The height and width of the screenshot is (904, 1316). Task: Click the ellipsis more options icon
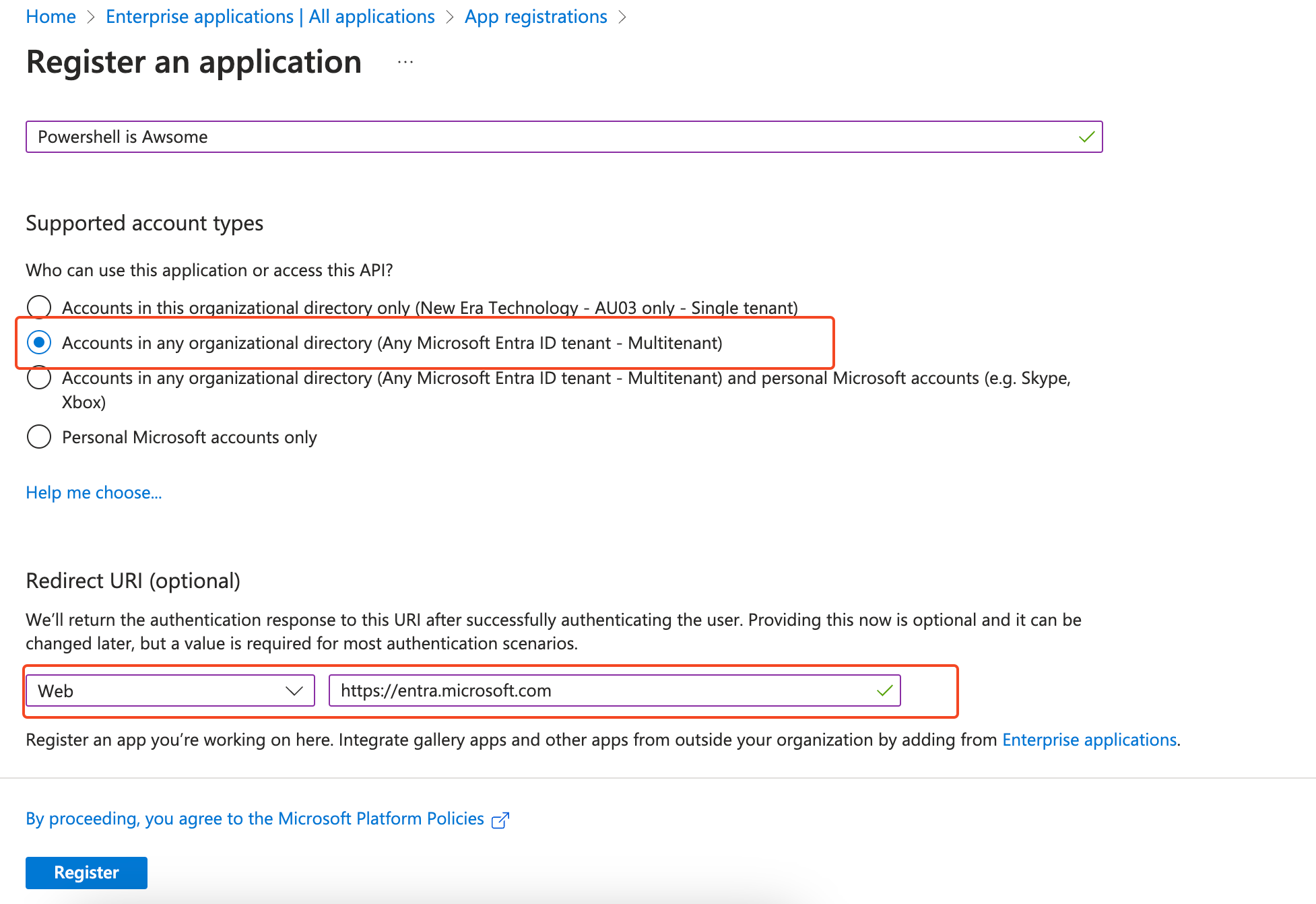pyautogui.click(x=405, y=63)
